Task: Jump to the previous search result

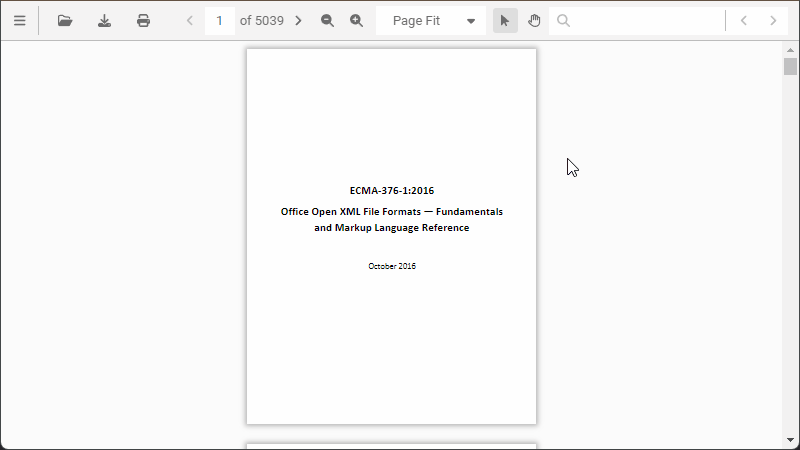Action: [743, 21]
